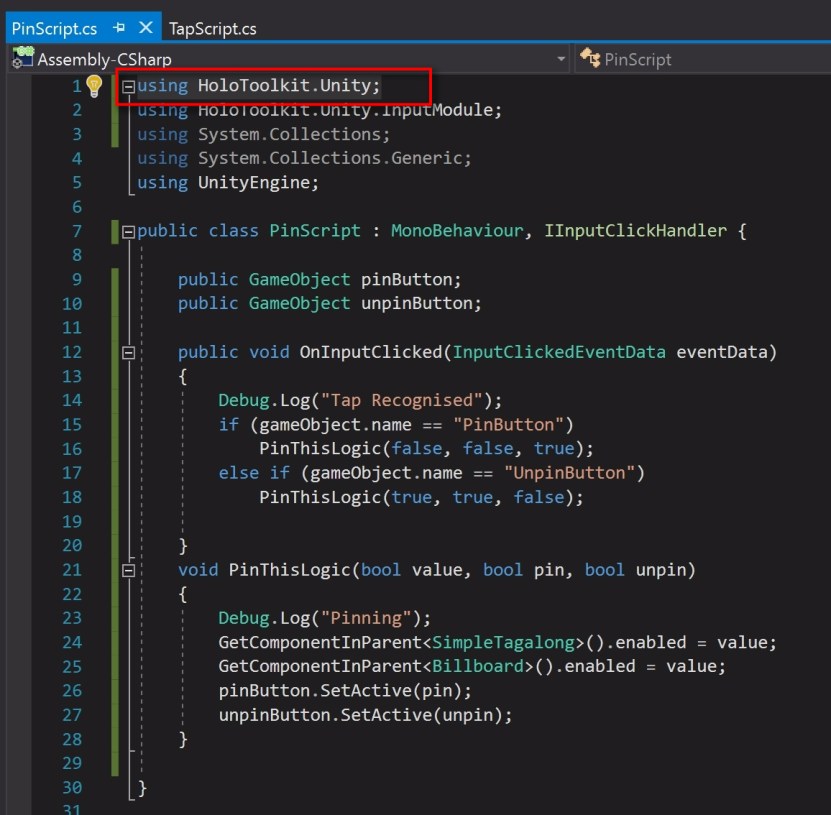Click the "UnpinButton" string literal

click(569, 473)
